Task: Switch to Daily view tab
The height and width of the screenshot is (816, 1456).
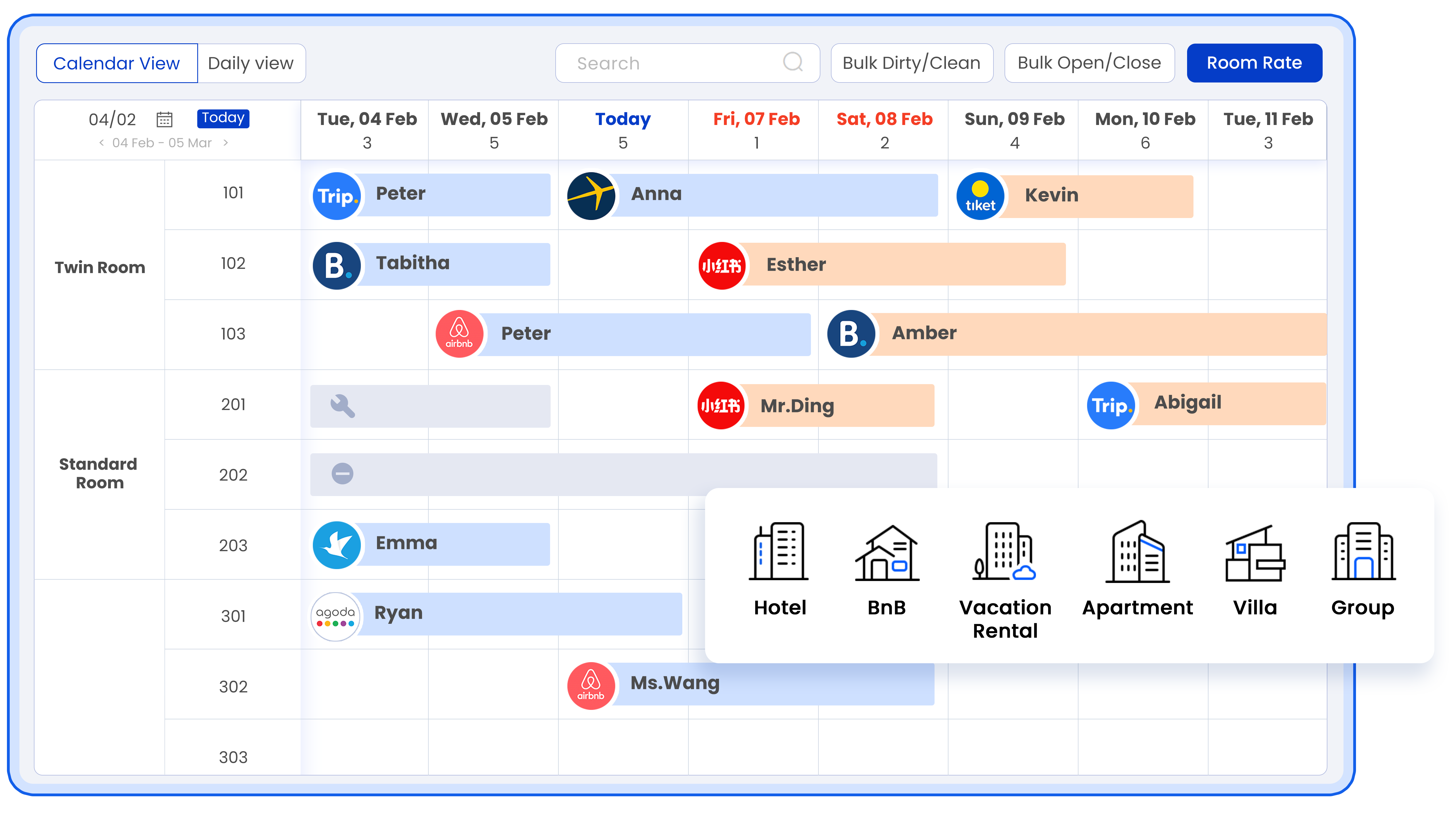Action: [x=251, y=63]
